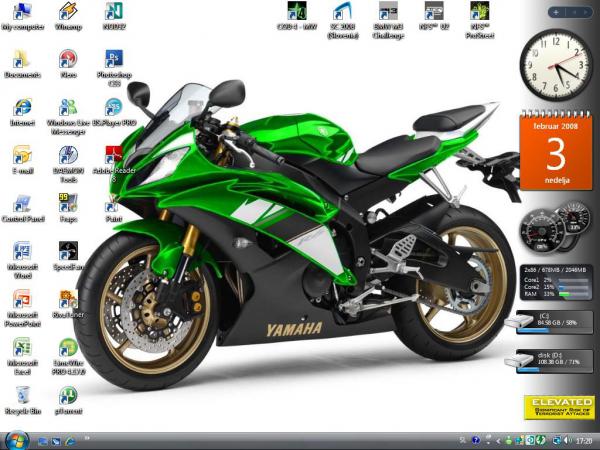The image size is (600, 450).
Task: Open the Photoshop CS3 shortcut
Action: tap(114, 61)
